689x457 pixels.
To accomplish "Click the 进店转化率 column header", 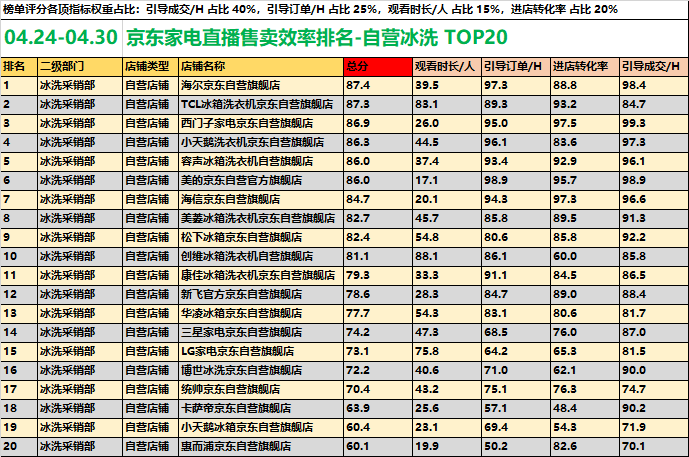I will [585, 67].
